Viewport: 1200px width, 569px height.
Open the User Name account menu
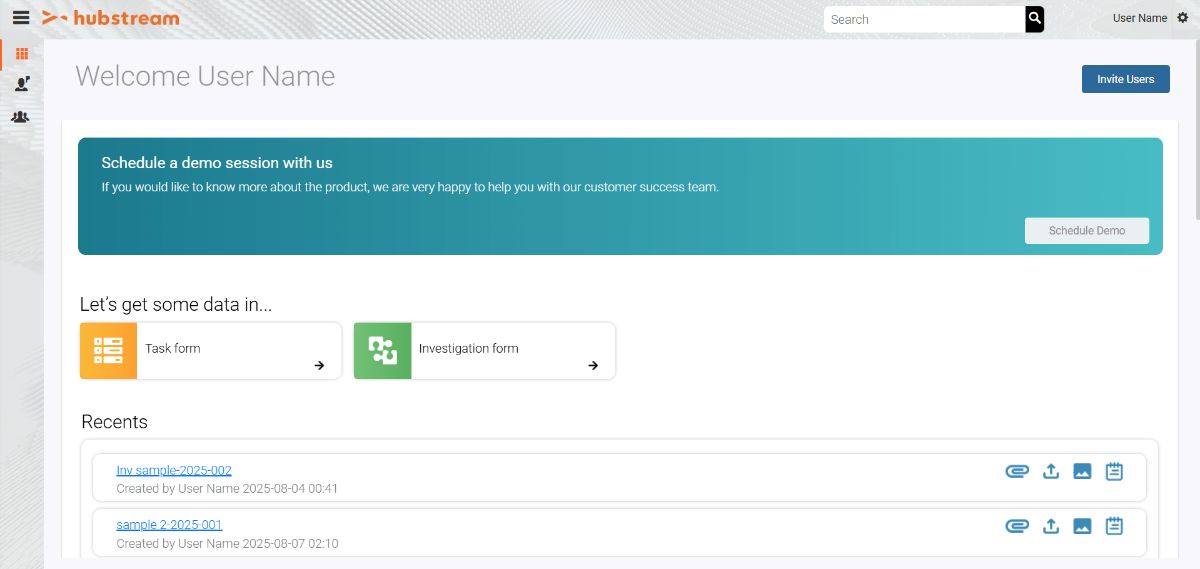(x=1139, y=18)
